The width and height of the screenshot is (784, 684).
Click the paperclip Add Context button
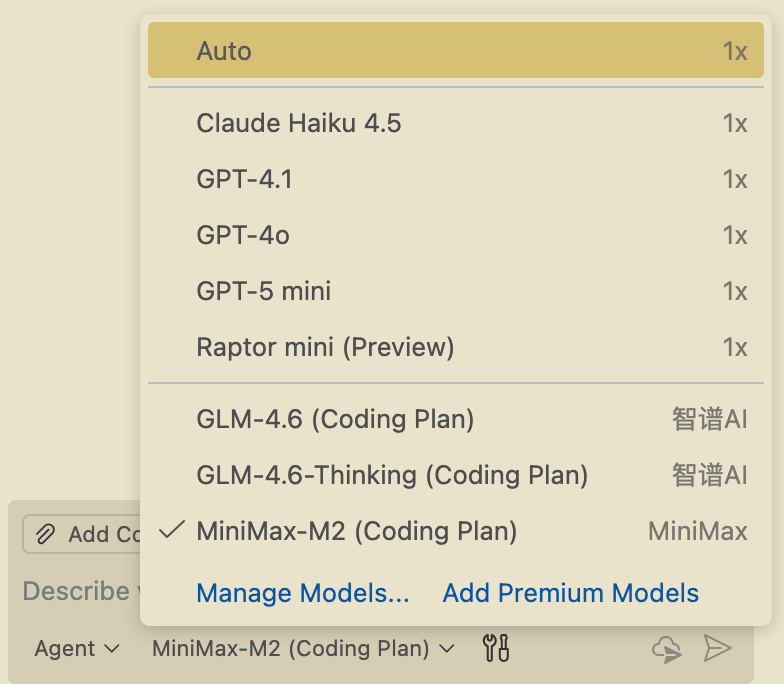coord(82,534)
